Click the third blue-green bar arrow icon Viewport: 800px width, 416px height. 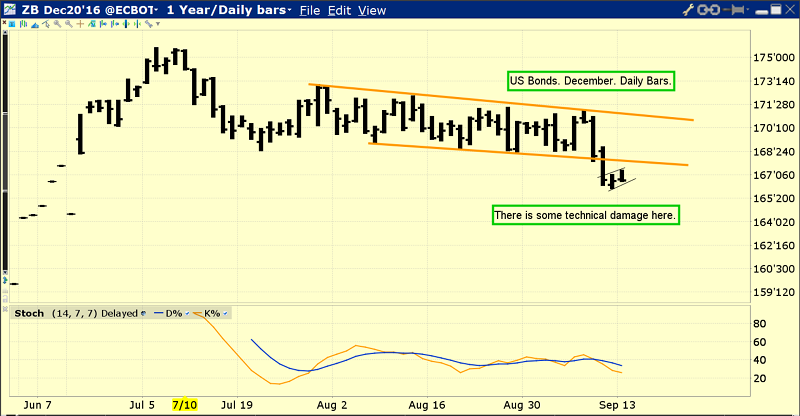(x=126, y=24)
